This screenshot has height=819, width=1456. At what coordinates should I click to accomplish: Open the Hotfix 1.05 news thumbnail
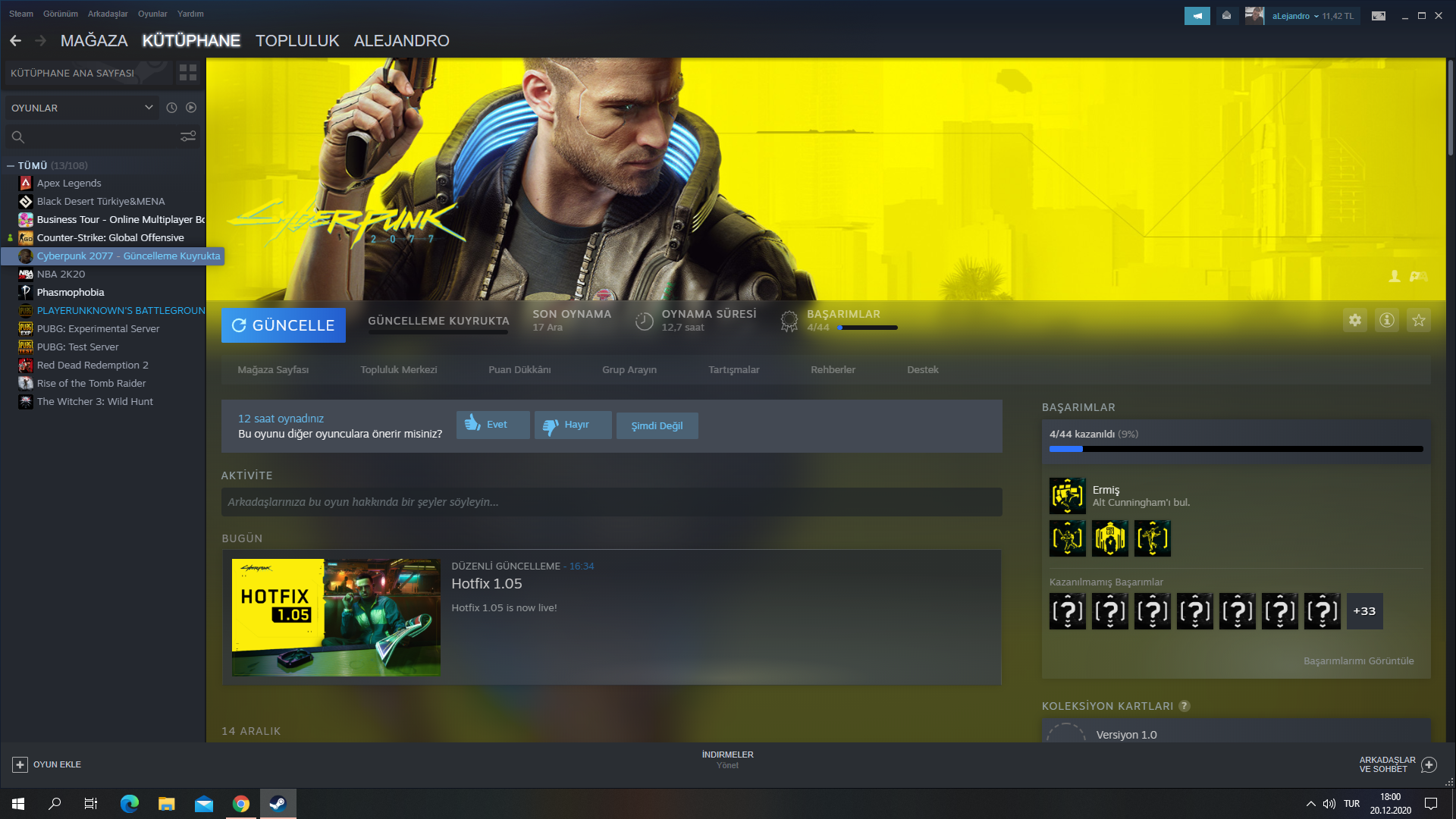coord(336,617)
